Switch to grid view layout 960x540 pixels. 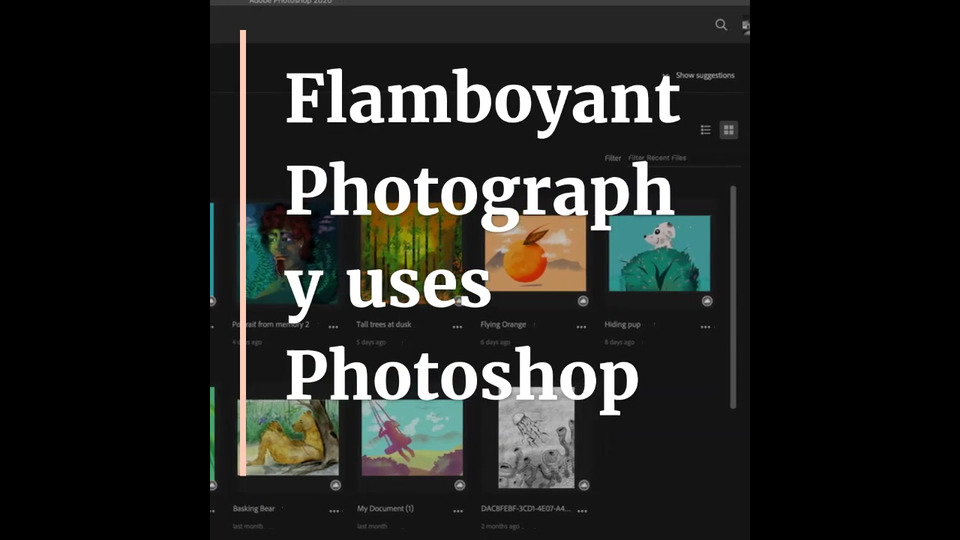(x=729, y=130)
